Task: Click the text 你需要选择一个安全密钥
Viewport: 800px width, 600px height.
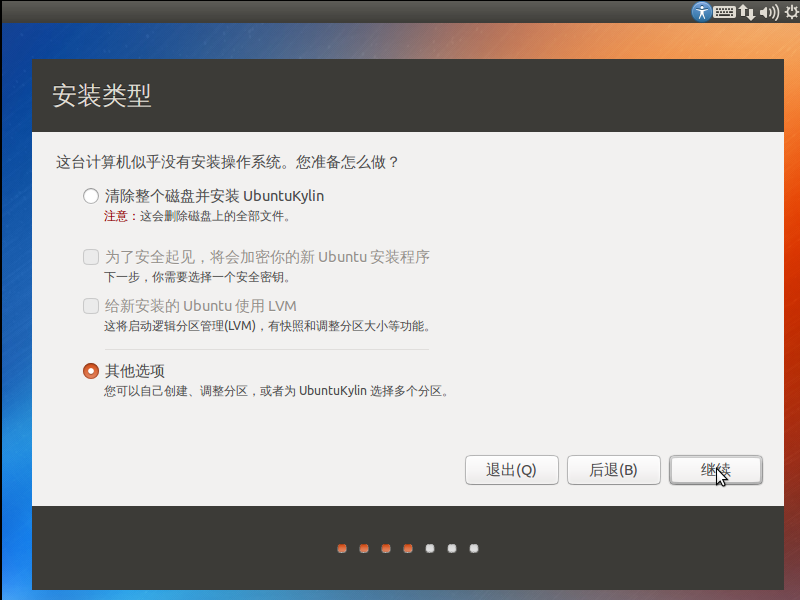Action: (x=221, y=277)
